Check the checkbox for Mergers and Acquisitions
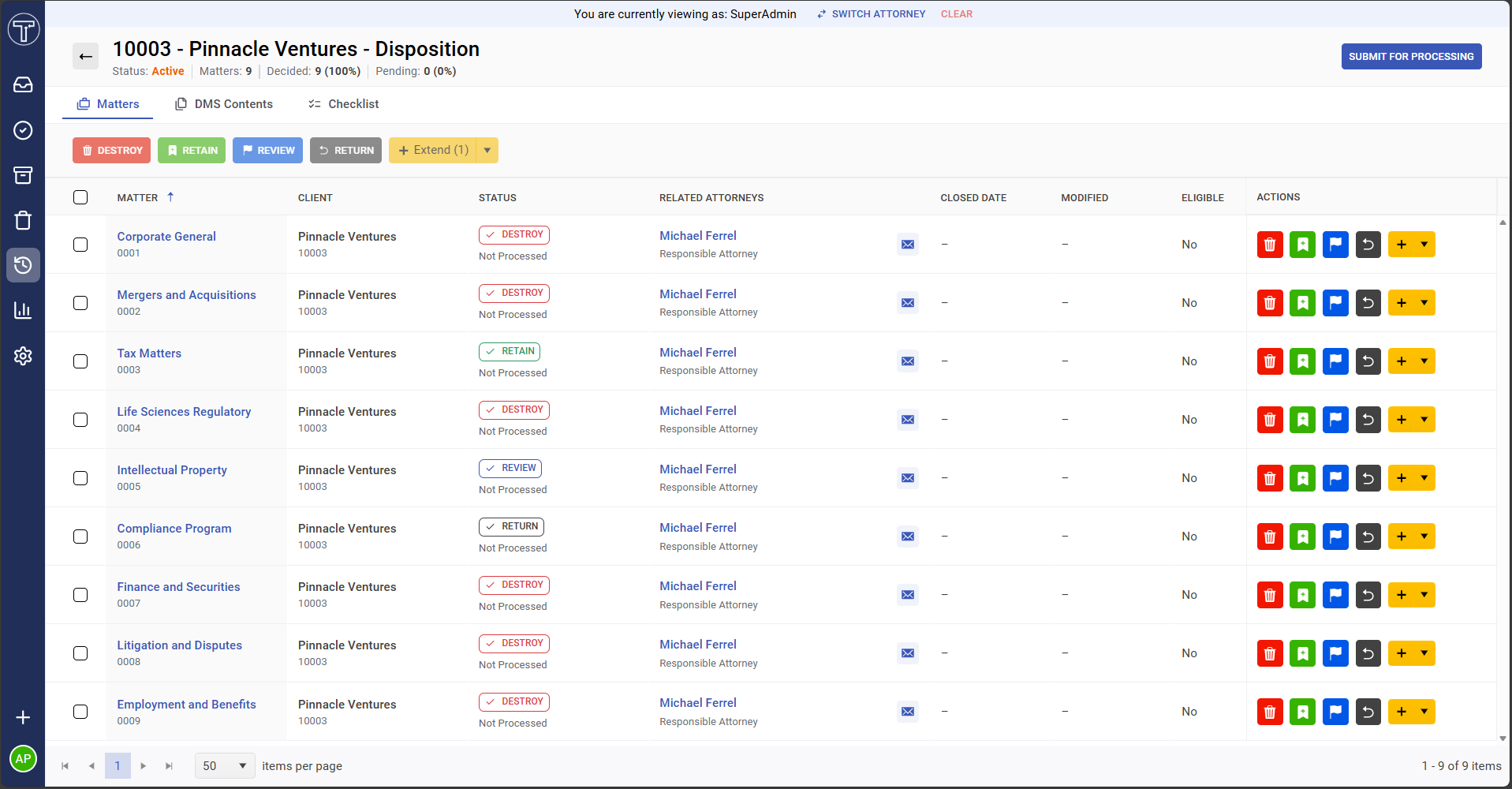Image resolution: width=1512 pixels, height=789 pixels. click(80, 302)
